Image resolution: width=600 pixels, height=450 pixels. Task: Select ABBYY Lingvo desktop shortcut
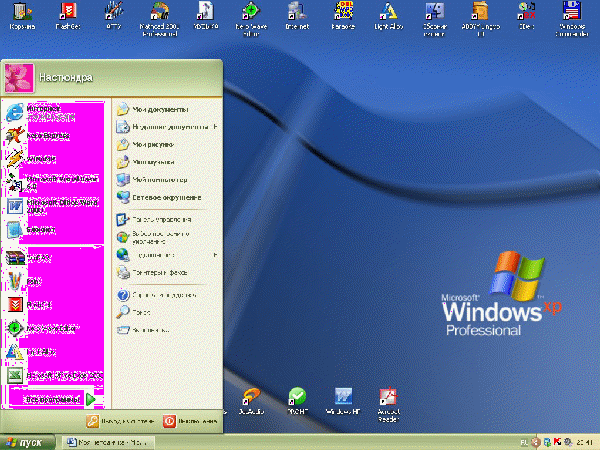click(x=481, y=19)
